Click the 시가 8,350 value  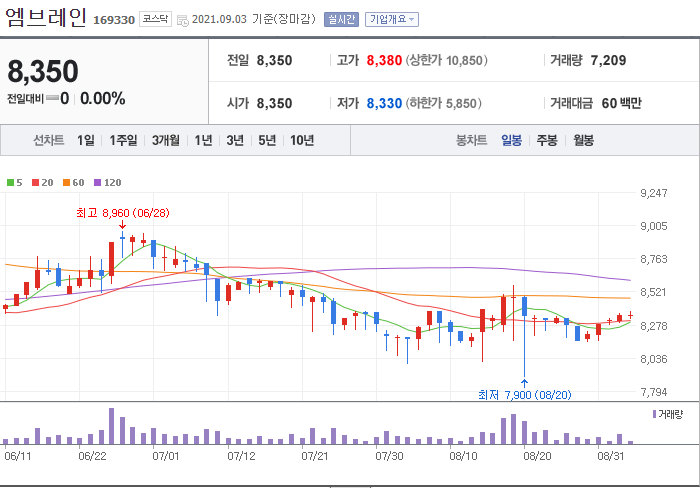[274, 103]
